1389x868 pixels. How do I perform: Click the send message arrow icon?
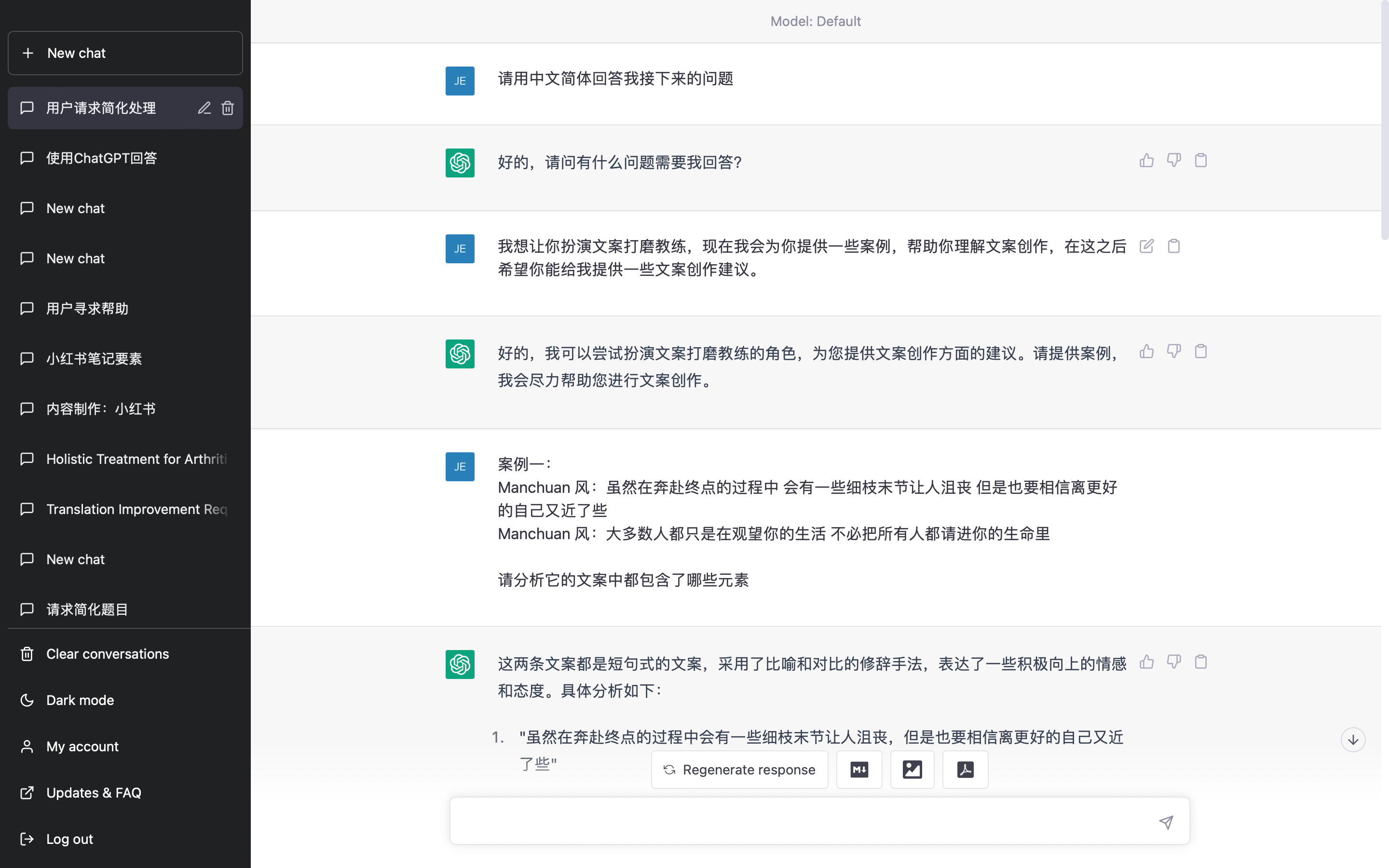coord(1166,822)
